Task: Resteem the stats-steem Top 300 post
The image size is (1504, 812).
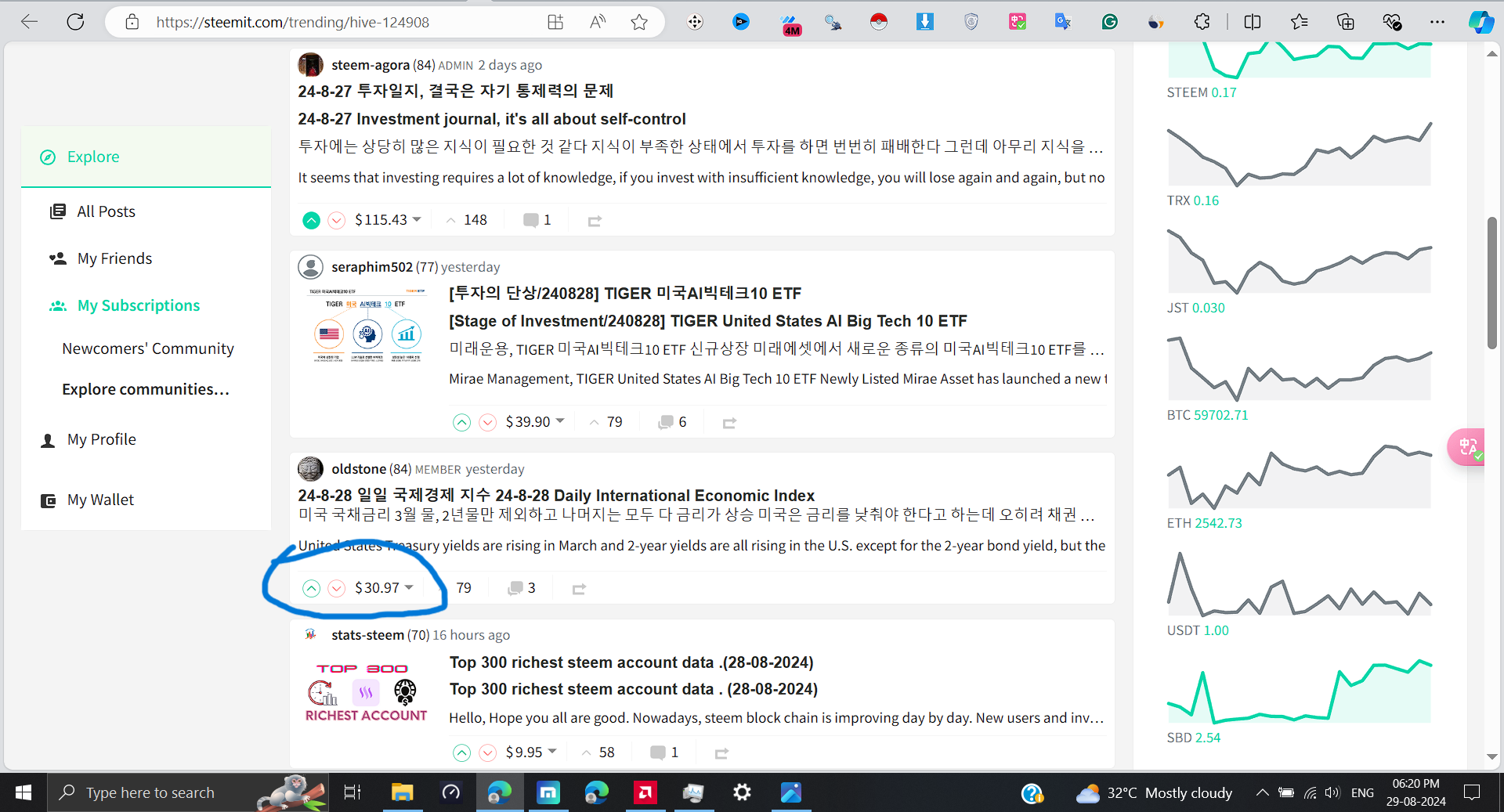Action: [721, 754]
